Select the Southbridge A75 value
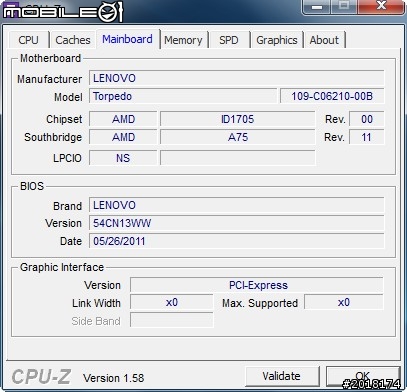Image resolution: width=407 pixels, height=392 pixels. 237,137
